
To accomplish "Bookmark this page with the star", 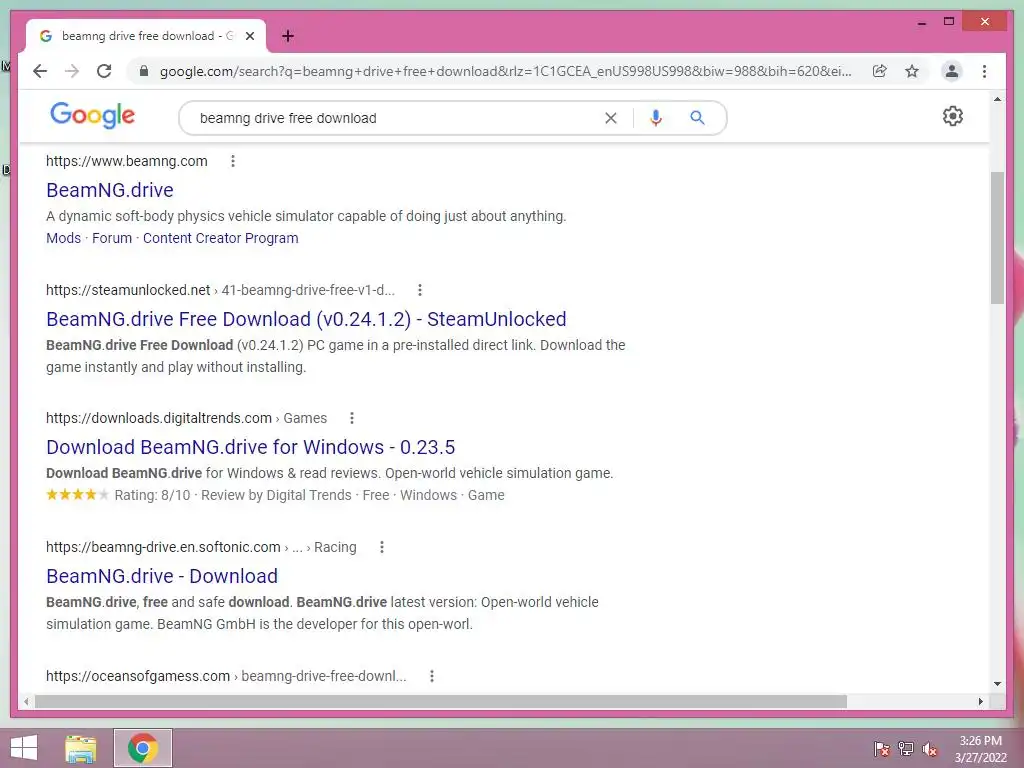I will tap(912, 71).
